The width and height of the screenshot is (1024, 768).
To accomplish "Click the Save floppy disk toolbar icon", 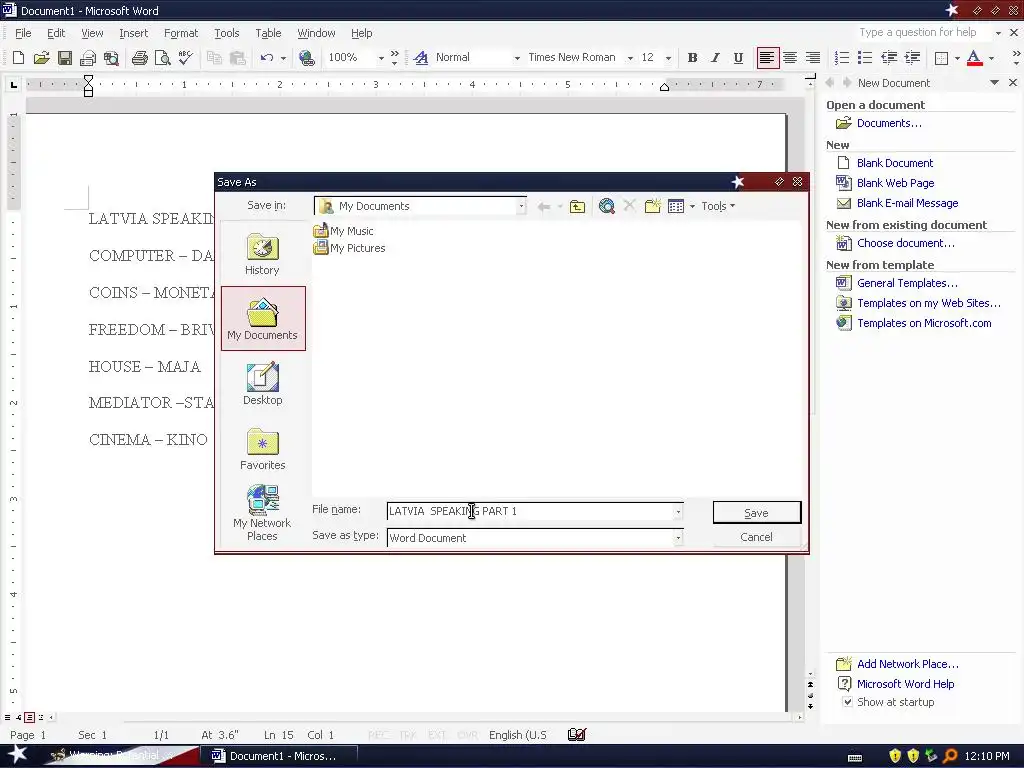I will tap(65, 58).
